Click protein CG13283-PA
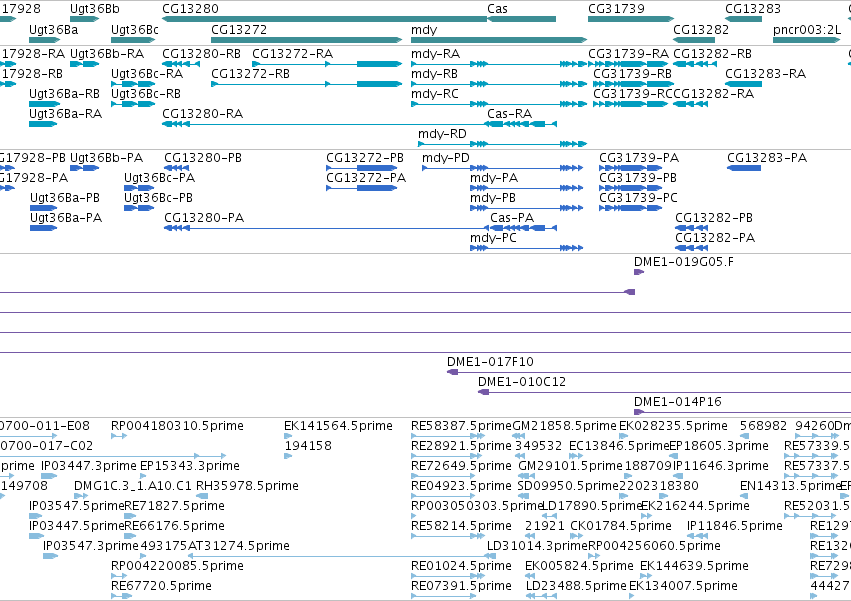The height and width of the screenshot is (601, 851). click(x=767, y=158)
